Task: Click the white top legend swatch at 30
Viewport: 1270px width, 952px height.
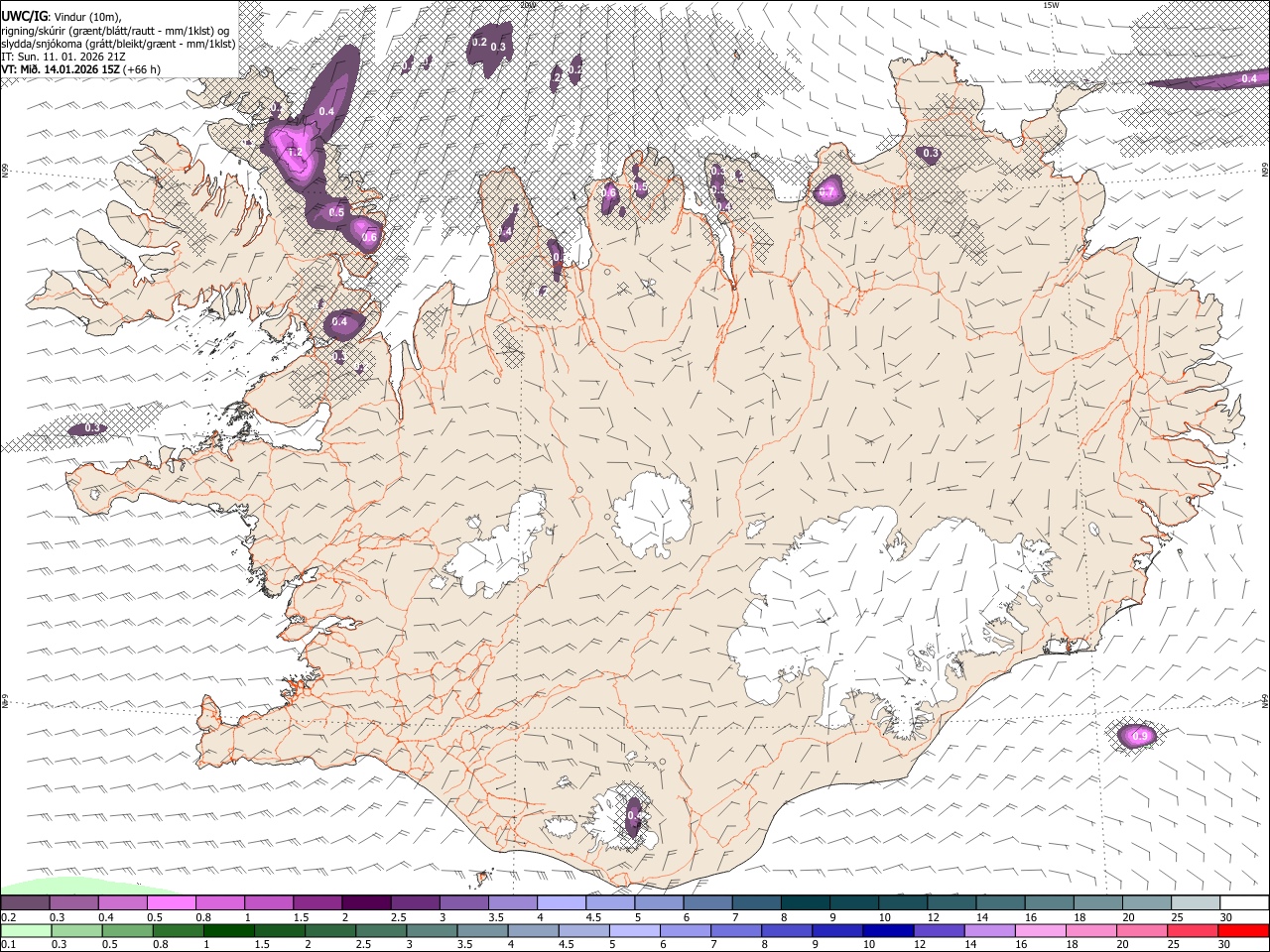Action: click(x=1243, y=902)
